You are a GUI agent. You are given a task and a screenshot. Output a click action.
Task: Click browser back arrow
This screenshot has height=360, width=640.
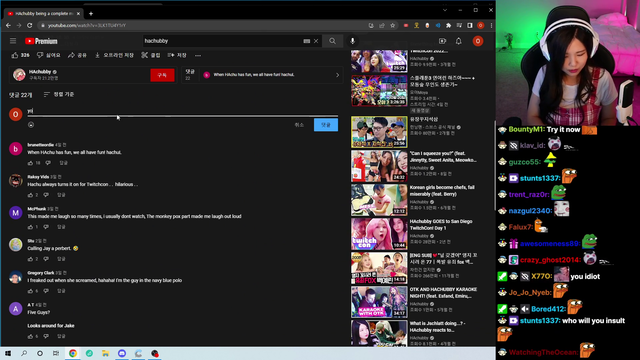[9, 25]
